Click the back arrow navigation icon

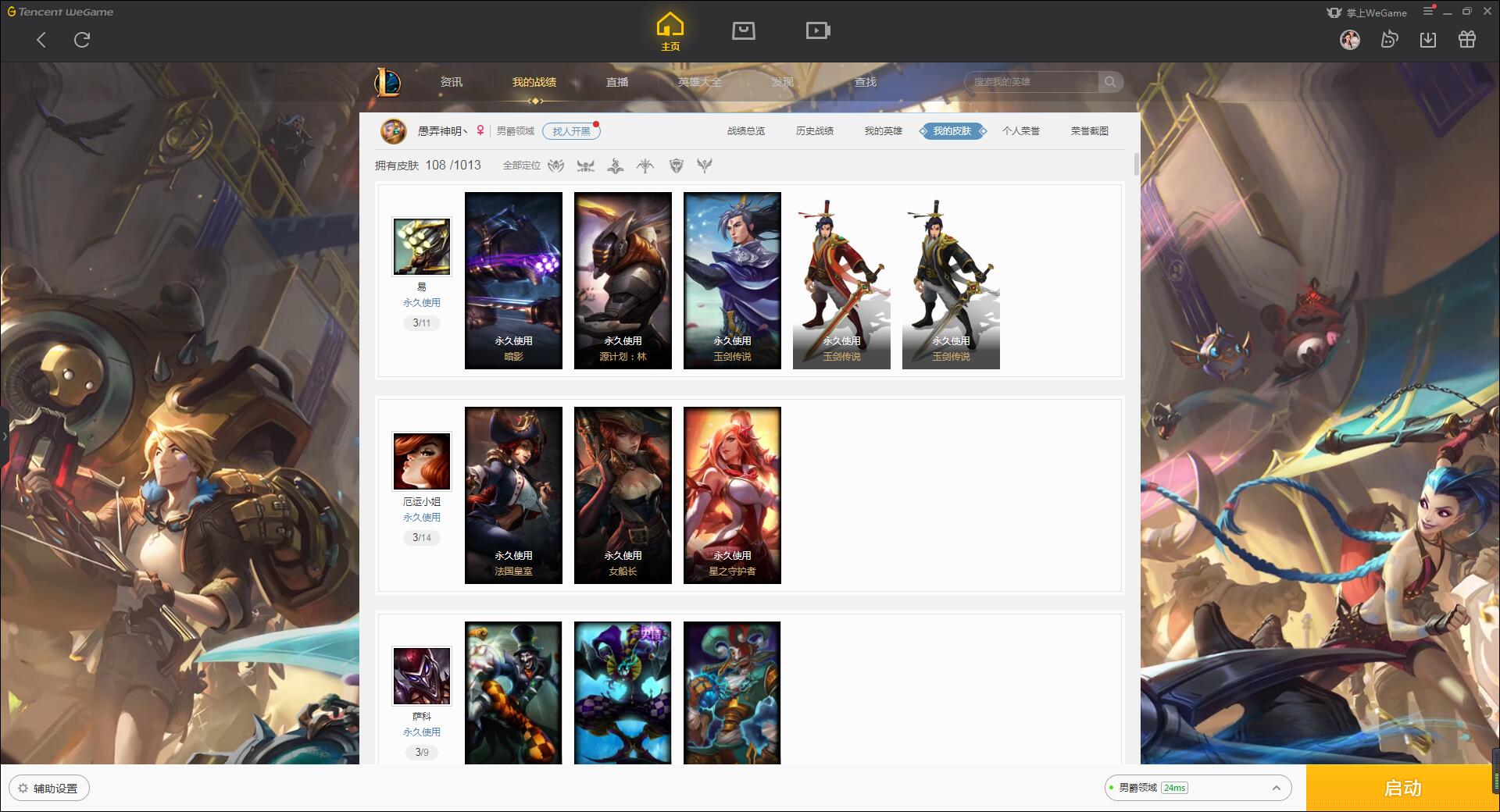coord(41,40)
